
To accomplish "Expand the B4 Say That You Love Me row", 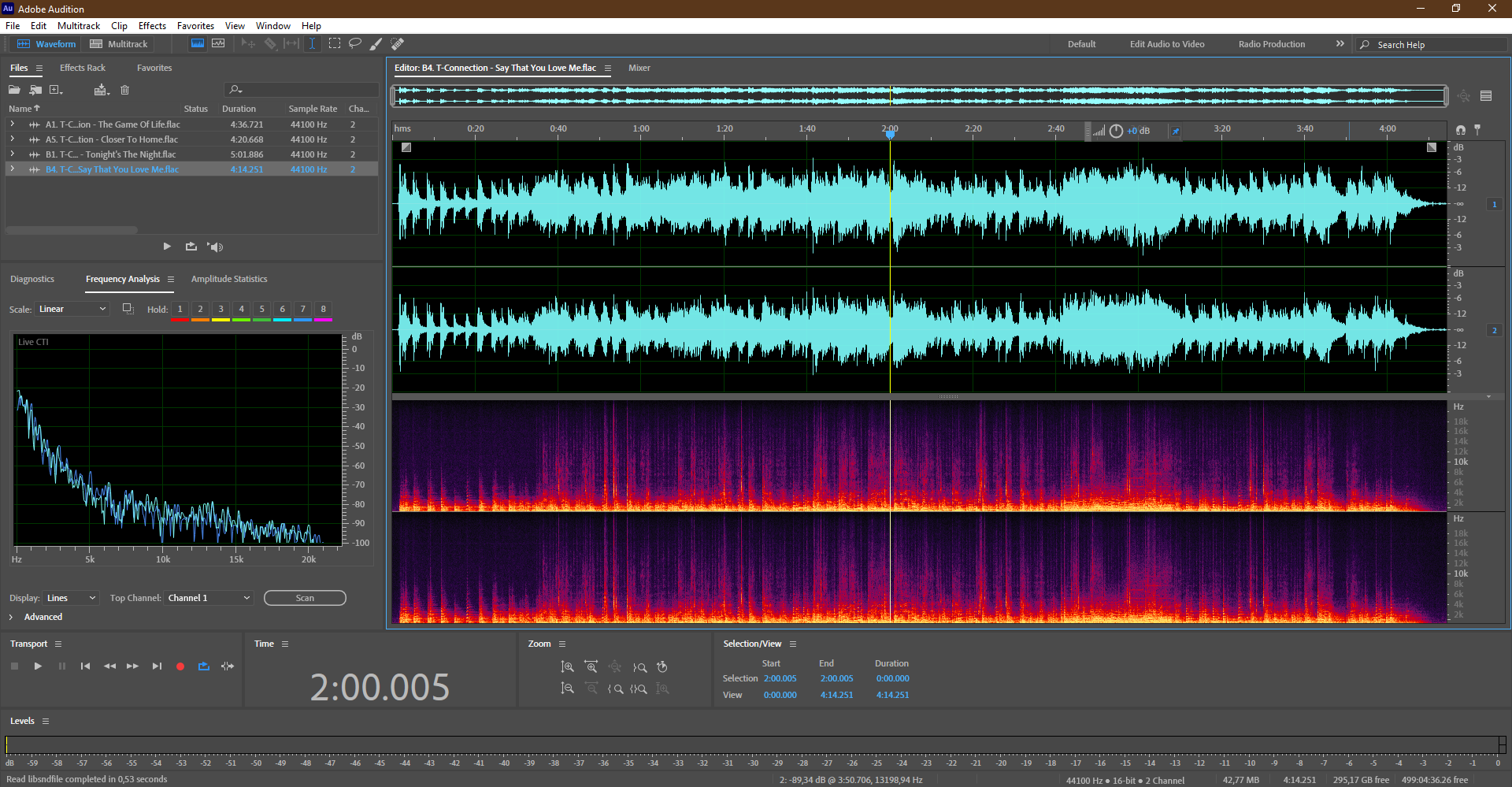I will [13, 169].
